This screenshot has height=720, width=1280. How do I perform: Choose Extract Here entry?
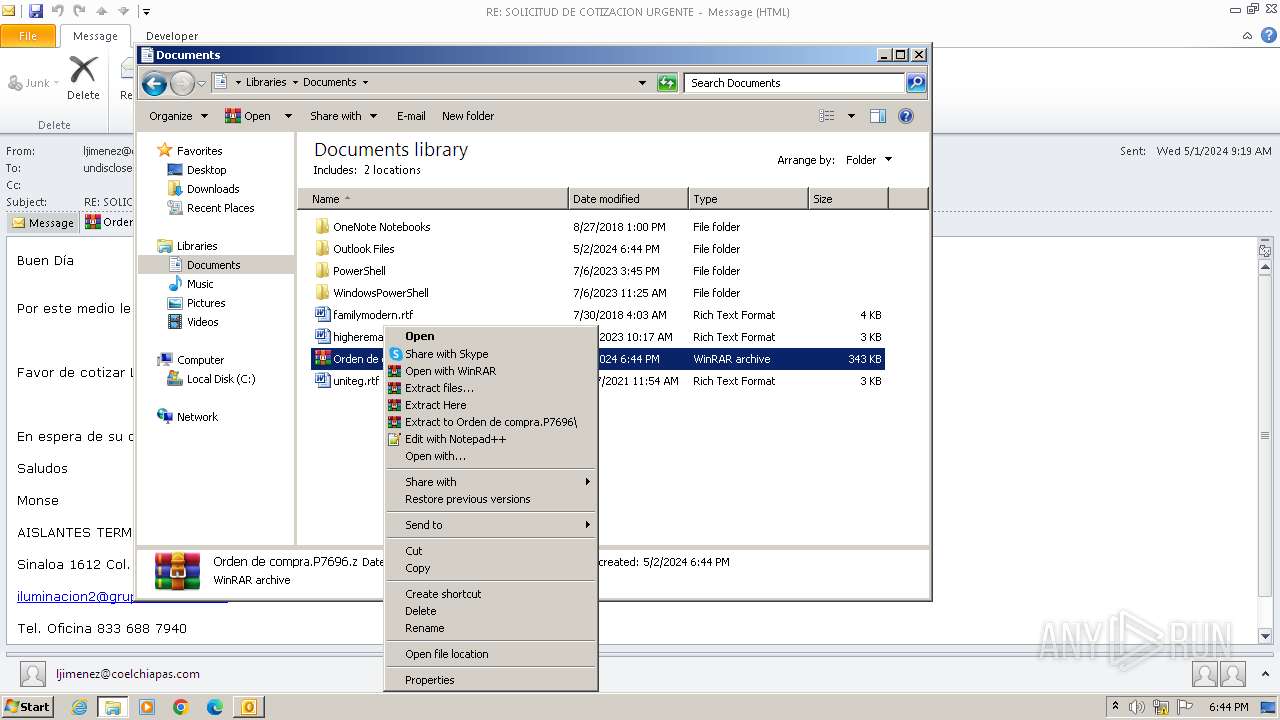click(491, 405)
